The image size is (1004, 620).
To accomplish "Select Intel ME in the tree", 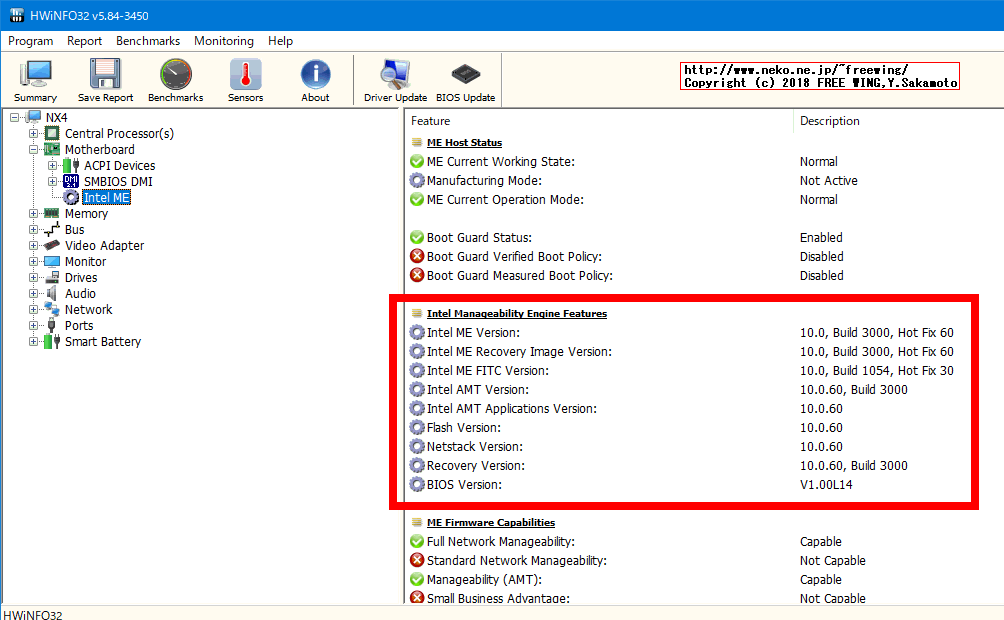I will pyautogui.click(x=106, y=198).
